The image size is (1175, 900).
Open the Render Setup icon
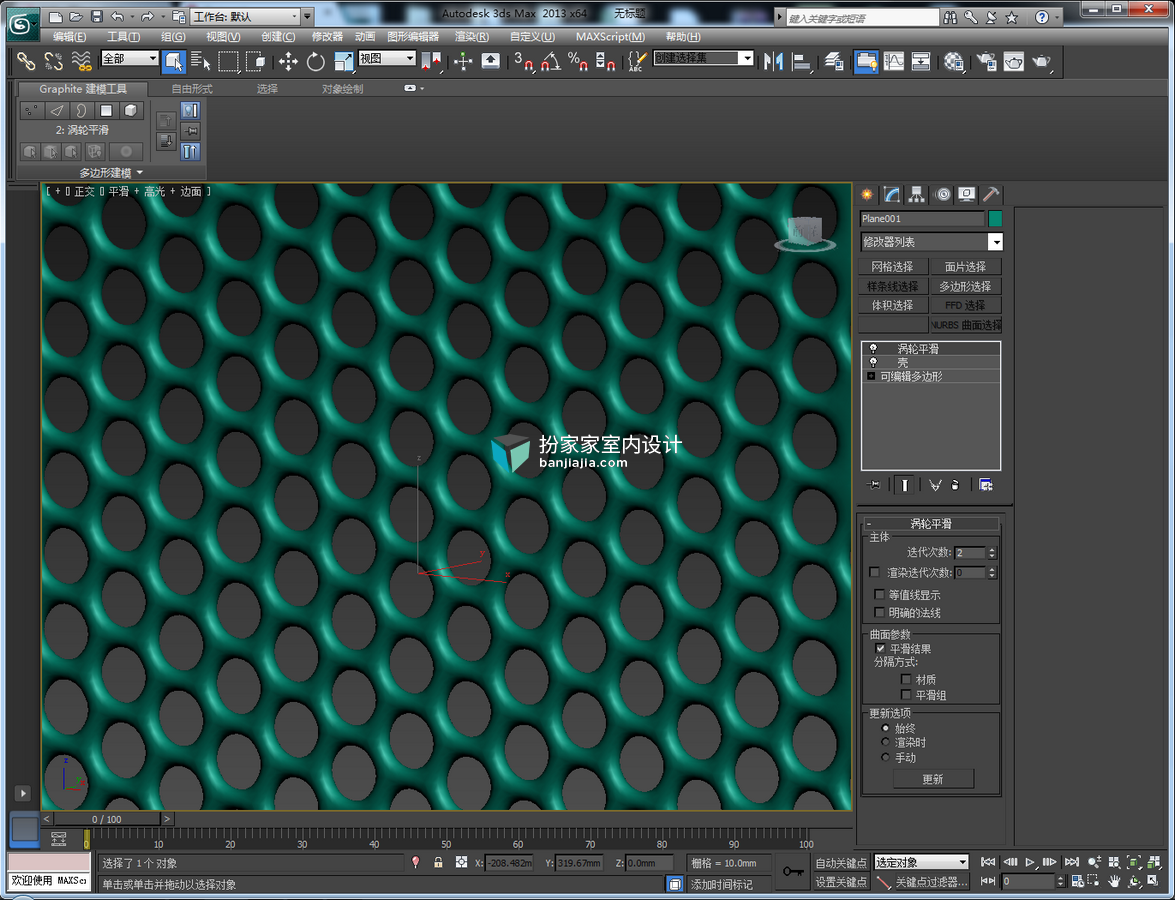(986, 61)
